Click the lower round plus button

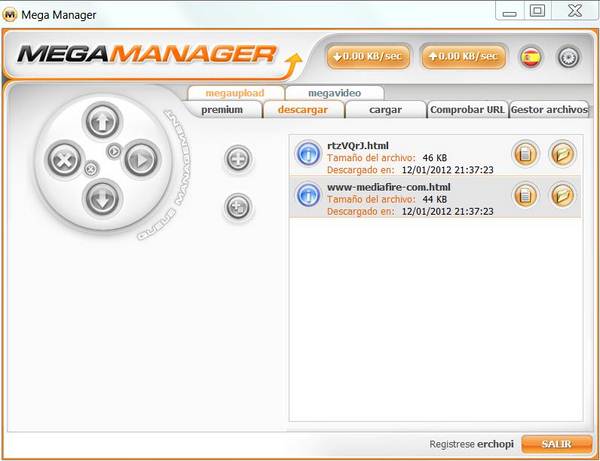[x=238, y=207]
